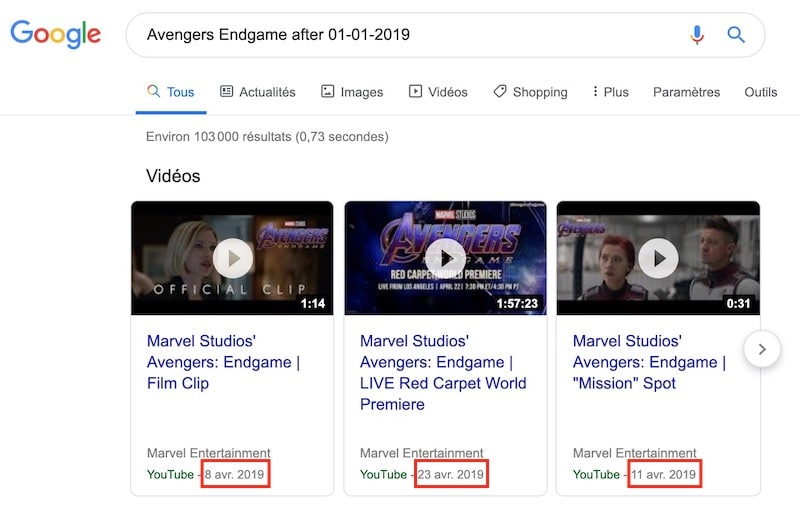Click the microphone voice search icon
This screenshot has height=512, width=800.
697,35
